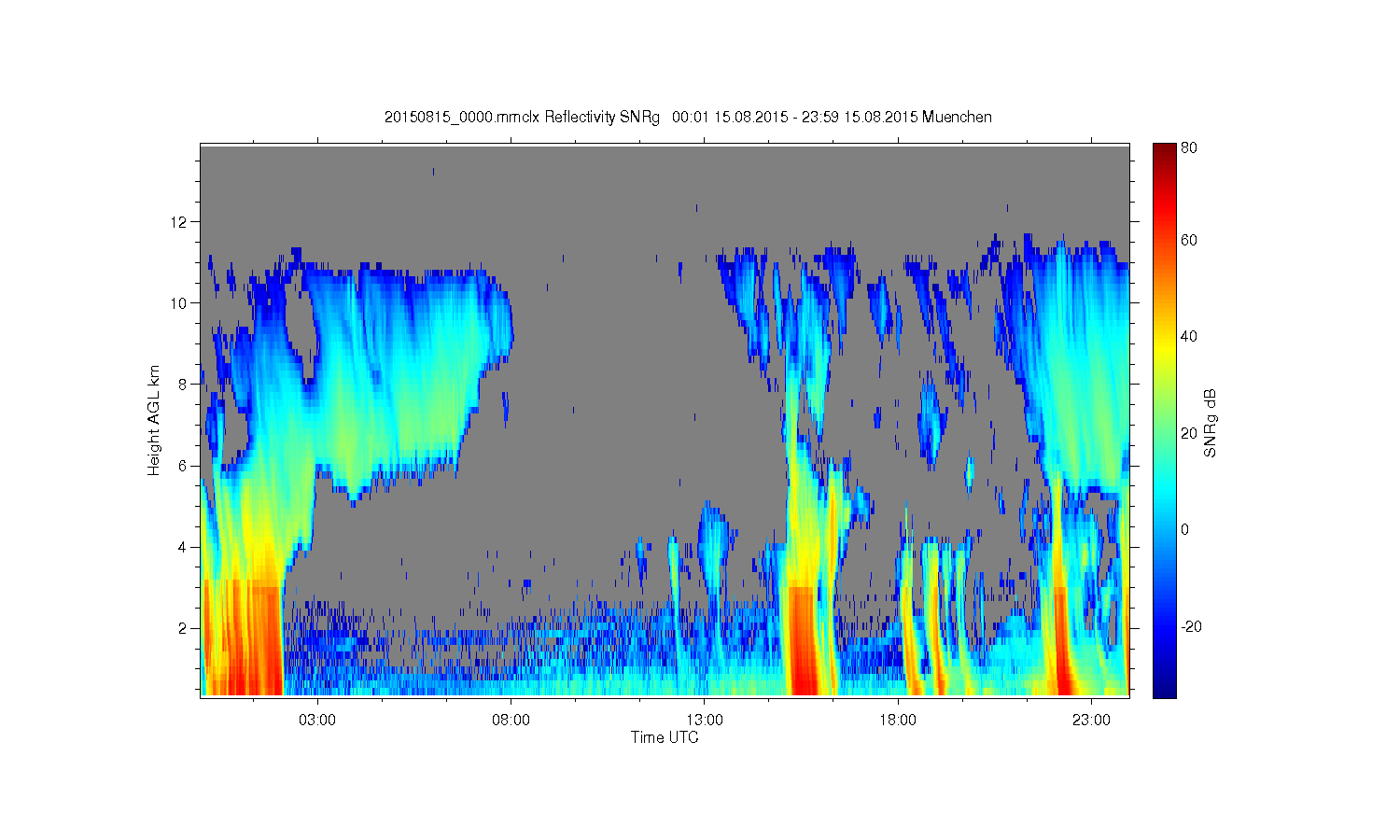
Task: Click the plot title text above the chart
Action: 688,117
